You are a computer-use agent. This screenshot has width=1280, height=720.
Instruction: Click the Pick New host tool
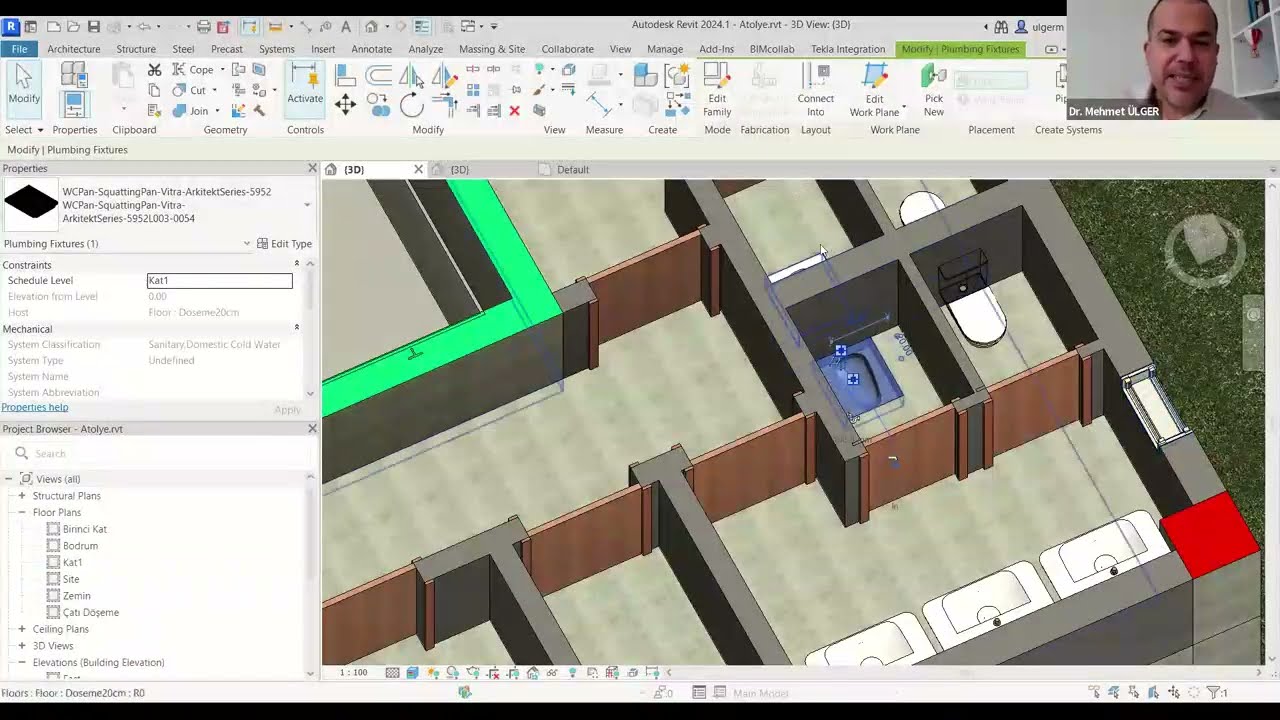click(934, 90)
